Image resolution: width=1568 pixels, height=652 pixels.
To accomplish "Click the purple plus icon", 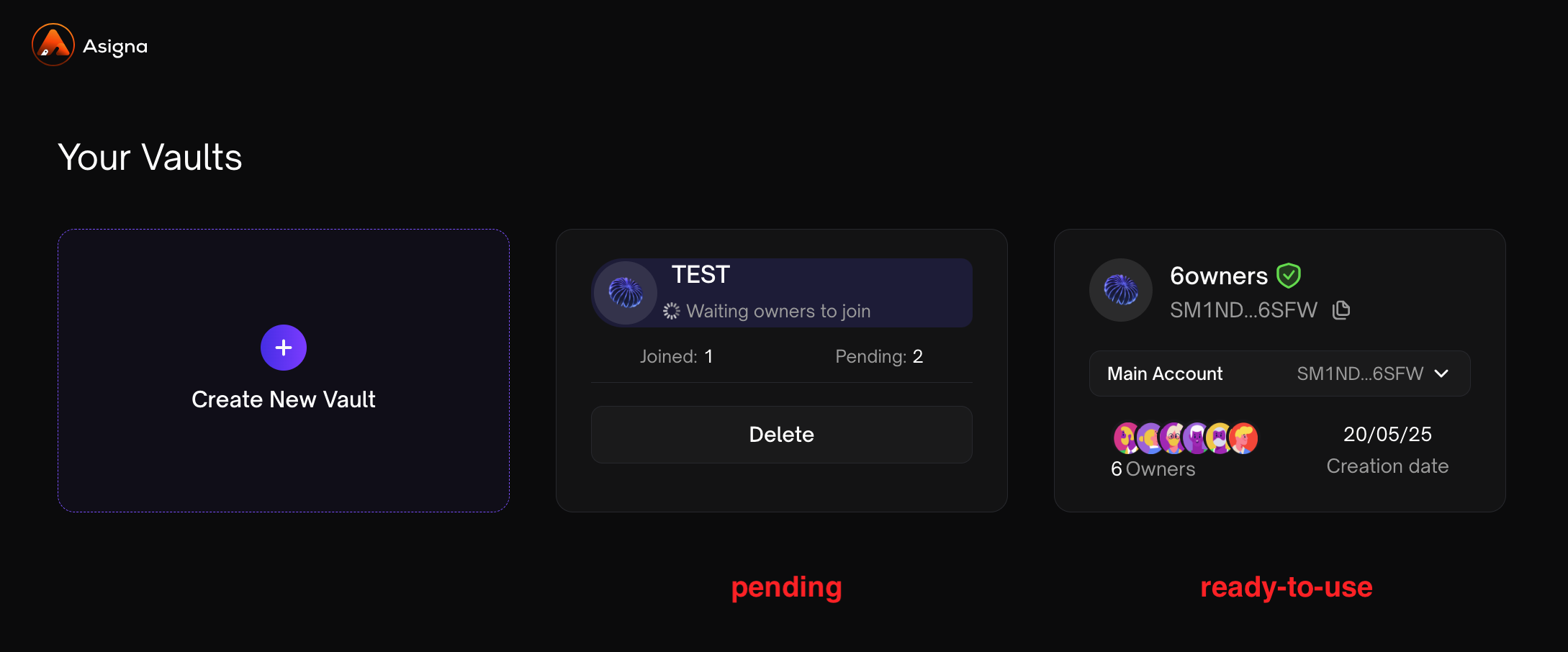I will (x=284, y=348).
